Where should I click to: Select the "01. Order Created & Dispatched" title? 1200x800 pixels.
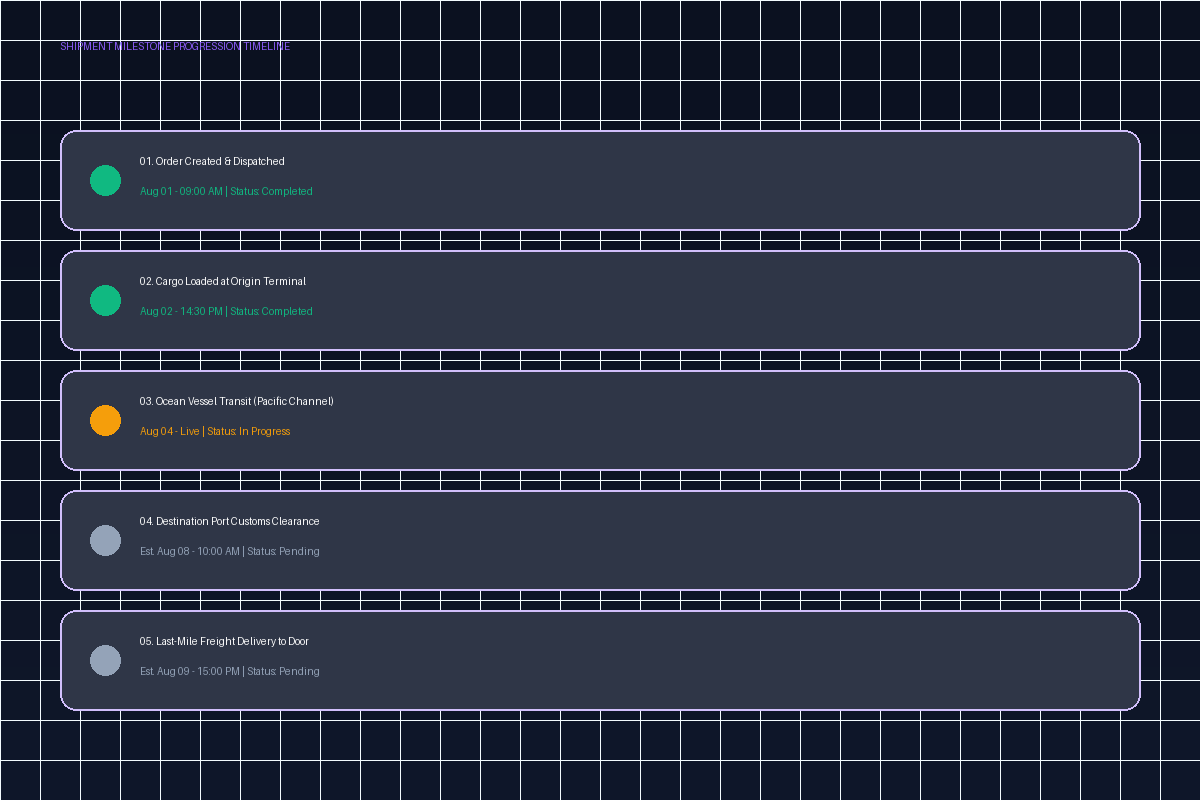(x=212, y=161)
